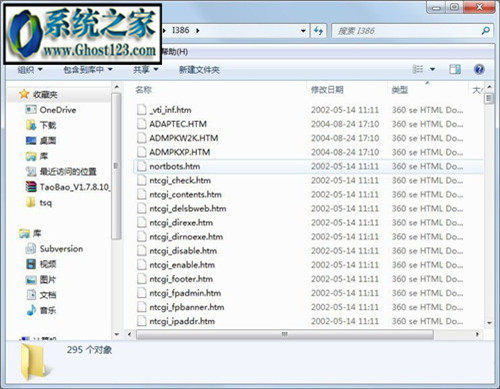Sort by the 类型 type column
This screenshot has width=500, height=389.
(399, 90)
